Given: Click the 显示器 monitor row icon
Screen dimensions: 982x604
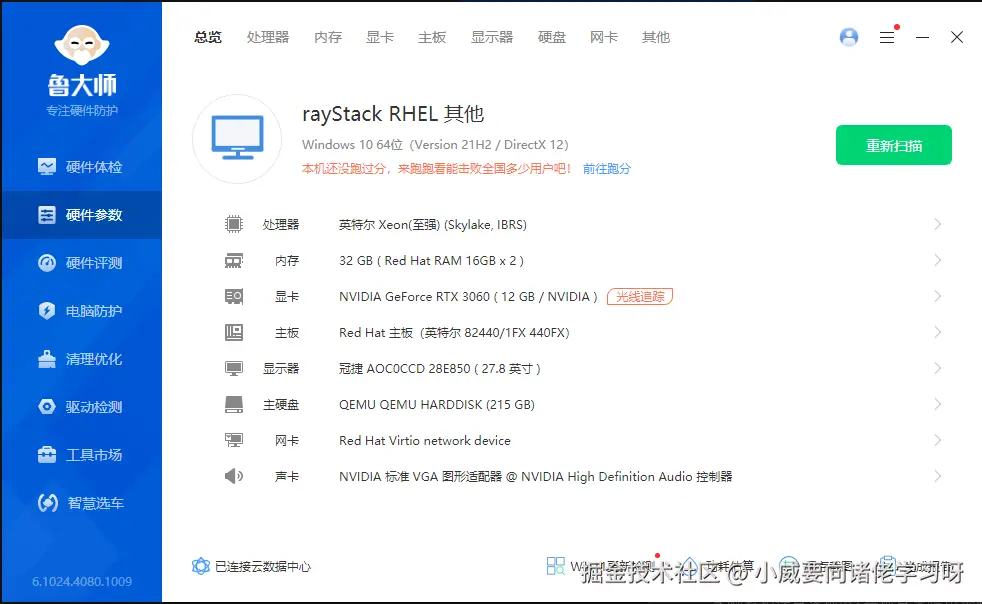Looking at the screenshot, I should [234, 368].
